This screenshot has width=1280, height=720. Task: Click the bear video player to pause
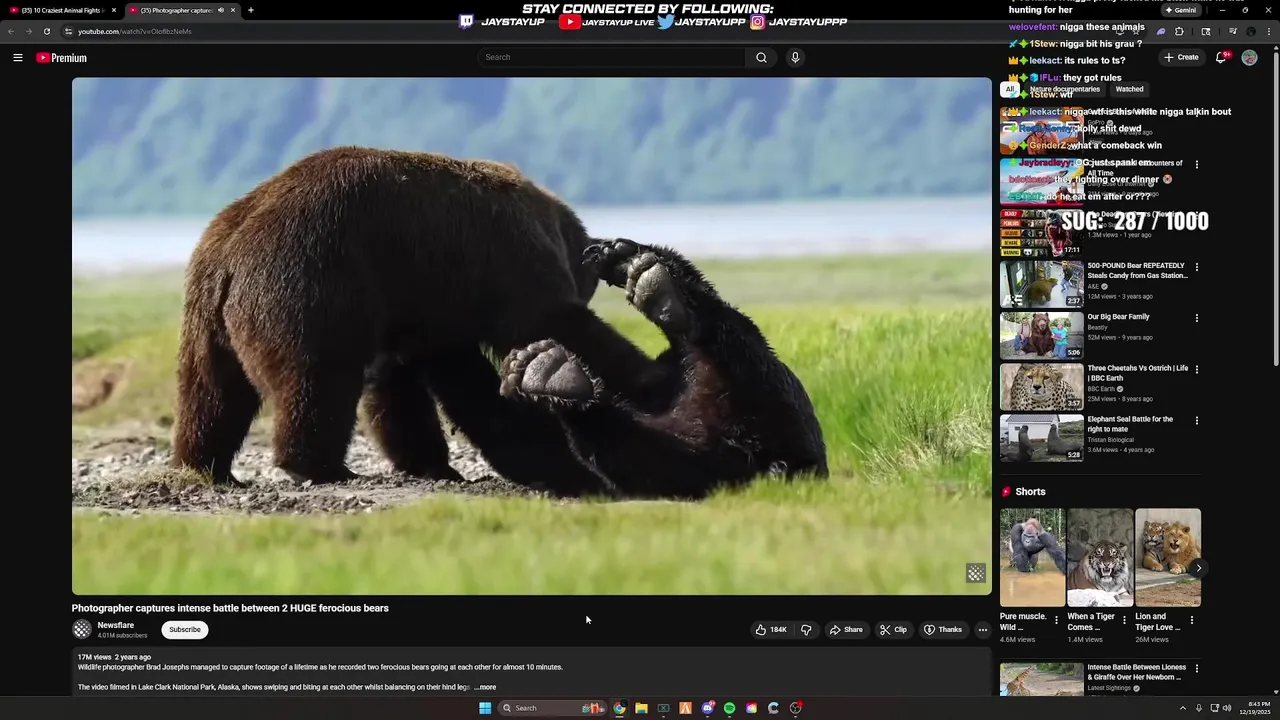531,336
